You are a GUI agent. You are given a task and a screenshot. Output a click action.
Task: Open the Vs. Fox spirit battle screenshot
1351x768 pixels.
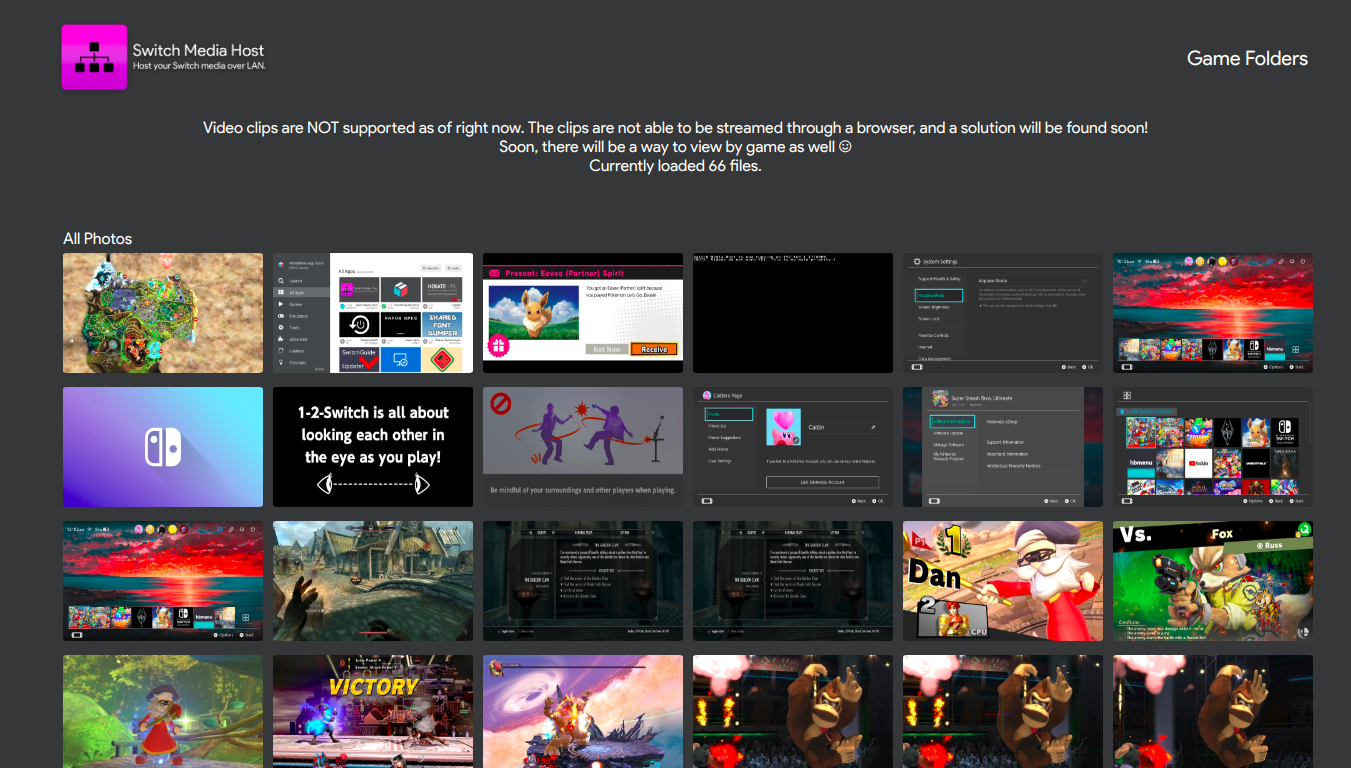click(1213, 581)
